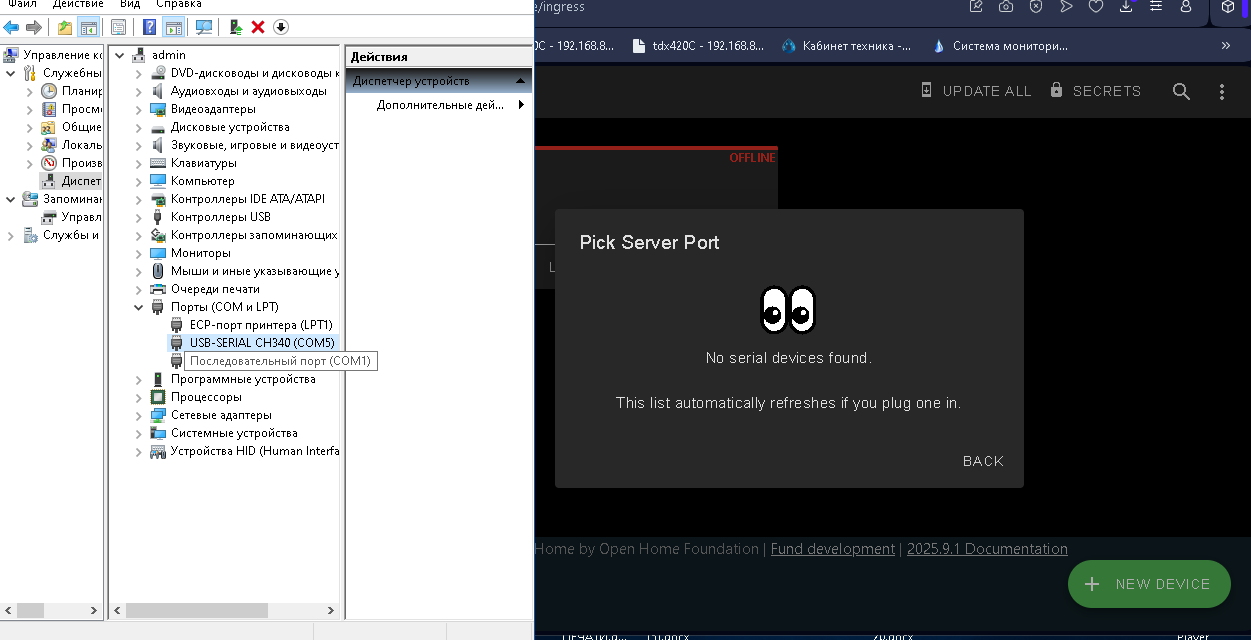Open the three-dot overflow menu in ESPHome
This screenshot has width=1251, height=640.
point(1221,91)
